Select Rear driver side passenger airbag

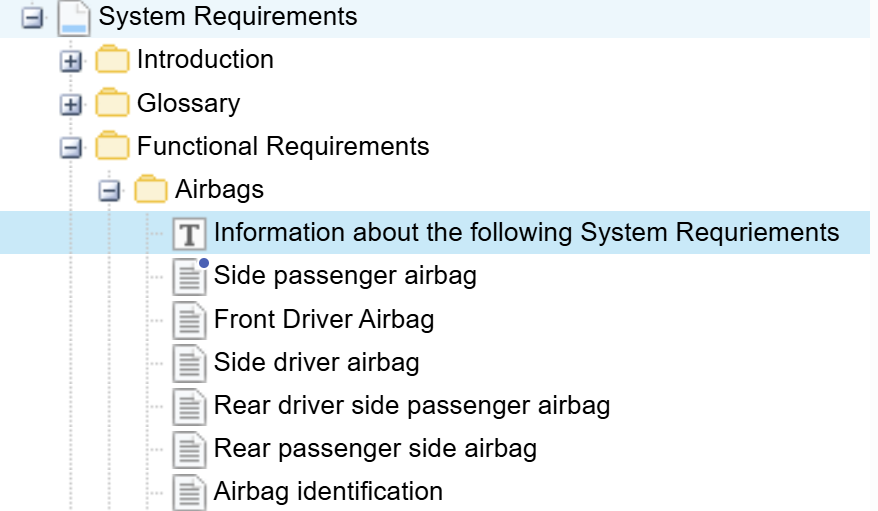(412, 405)
